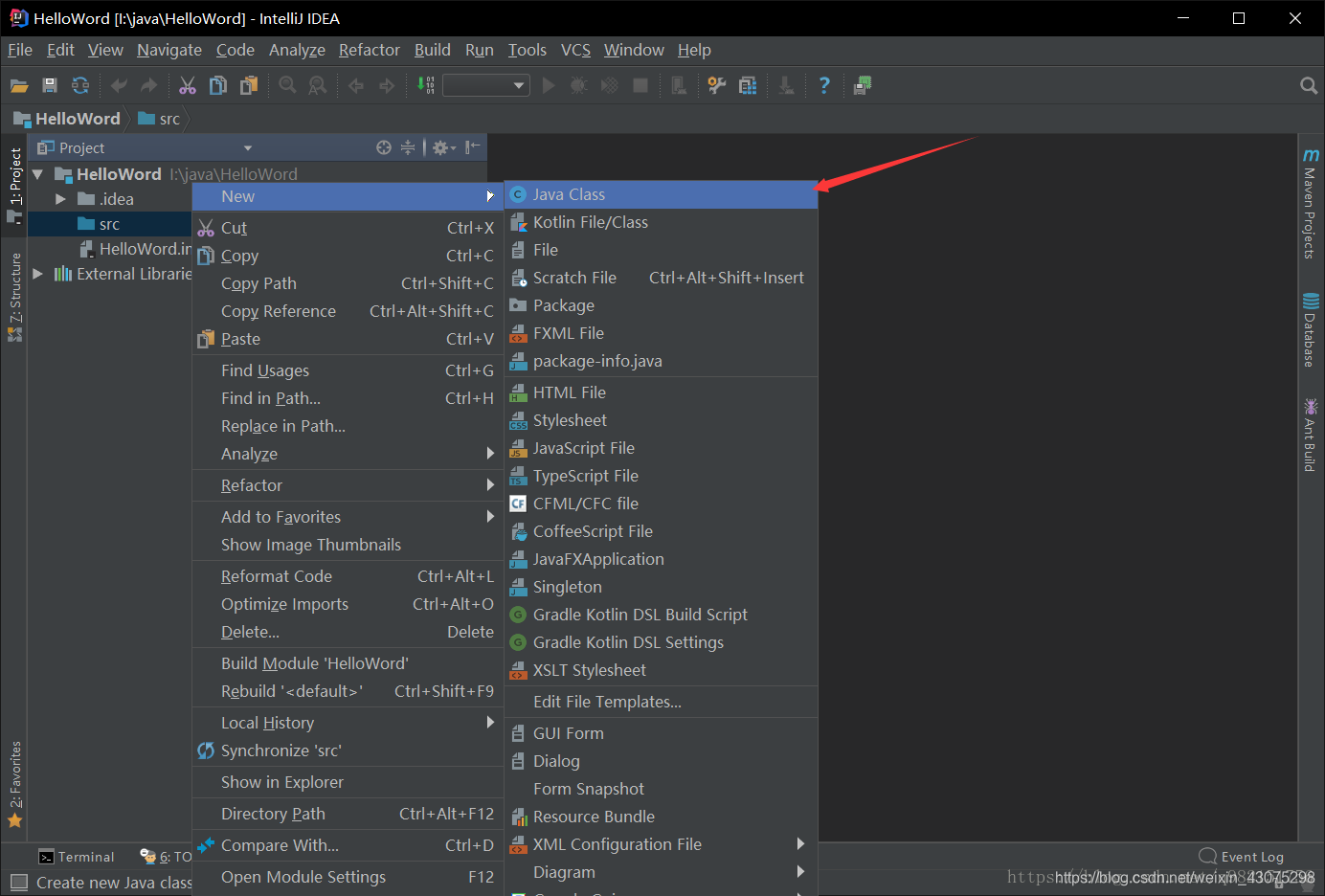Click the Synchronize toolbar icon
This screenshot has width=1325, height=896.
coord(80,85)
